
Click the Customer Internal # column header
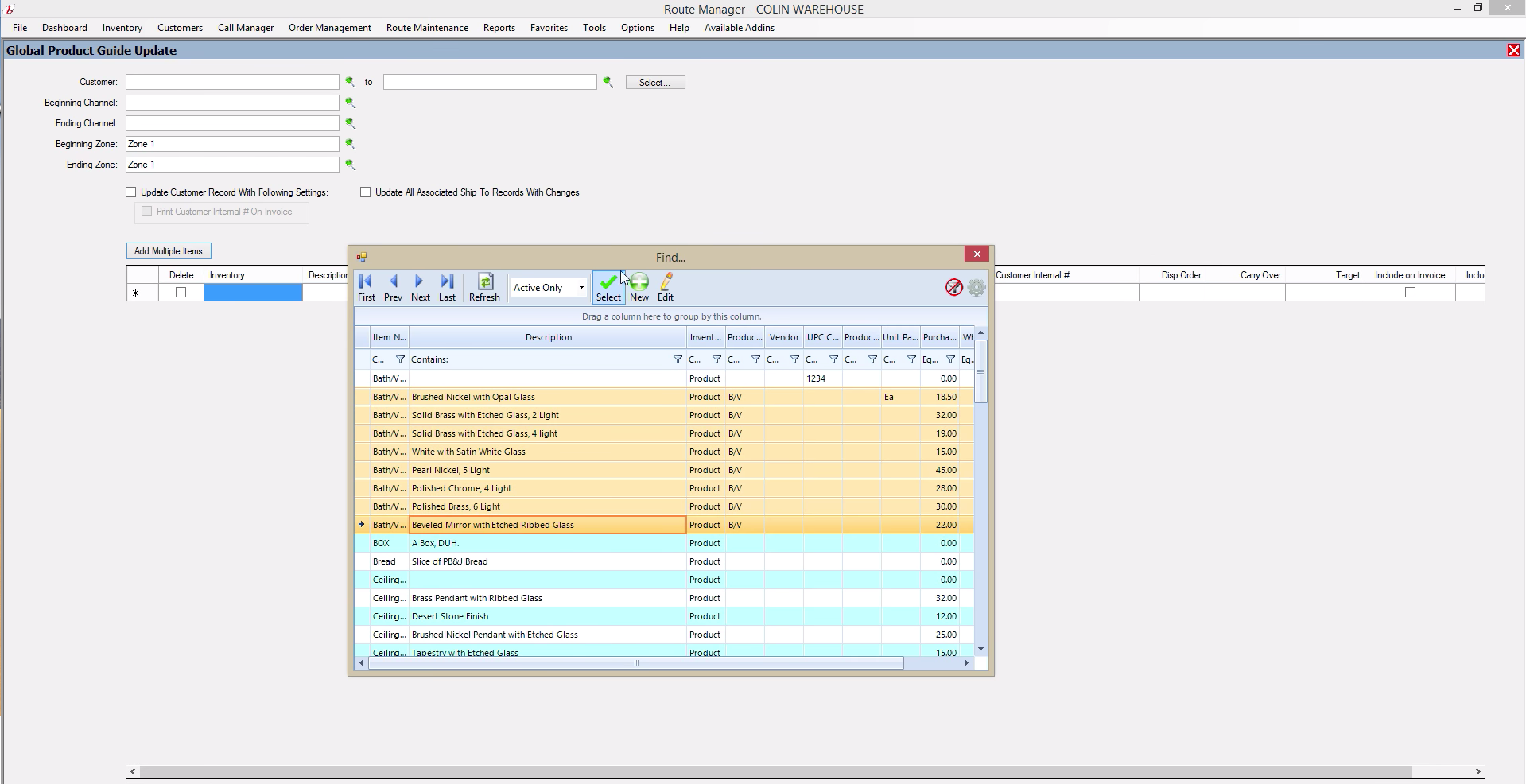tap(1066, 275)
